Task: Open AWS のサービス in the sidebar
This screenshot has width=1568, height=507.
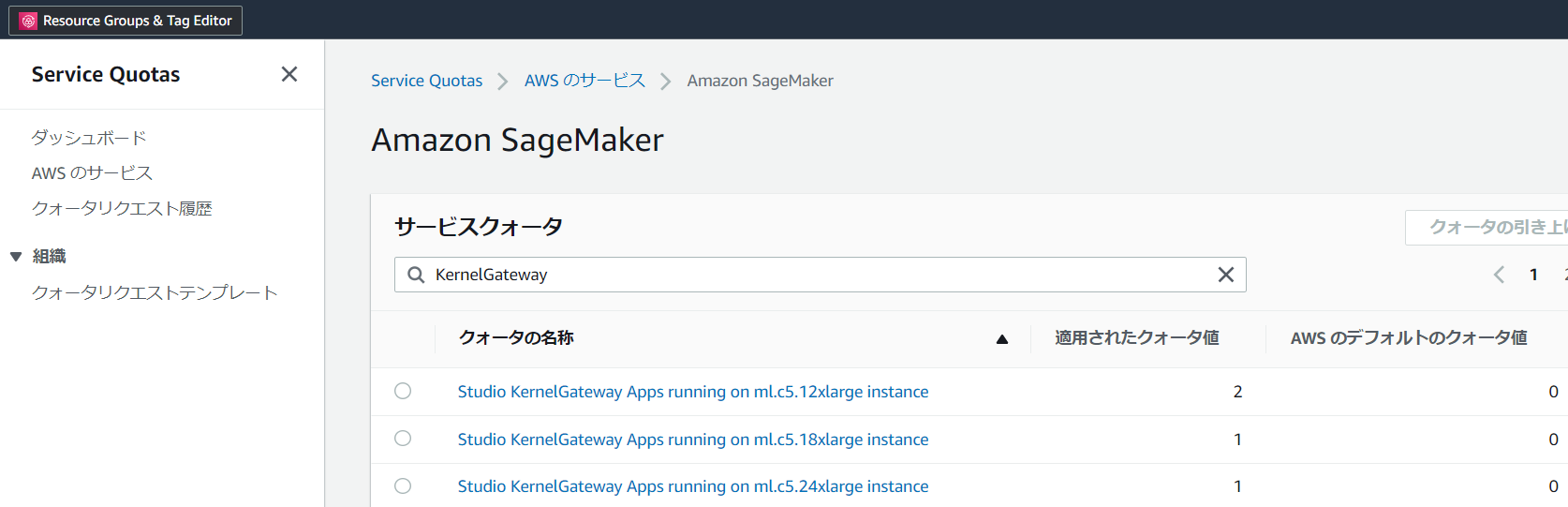Action: coord(92,173)
